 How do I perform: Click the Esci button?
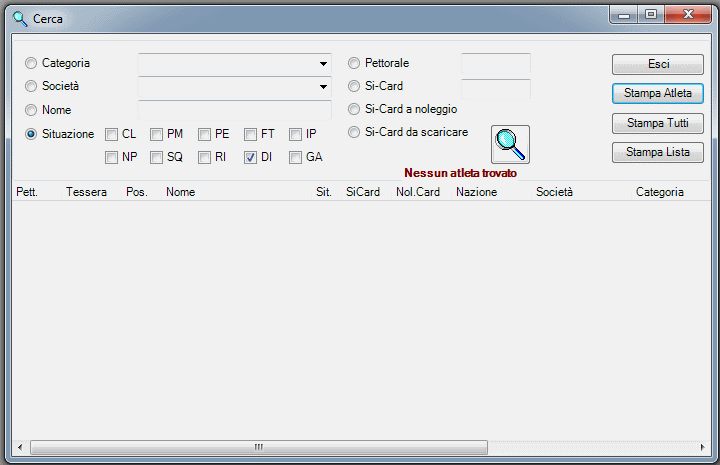658,64
